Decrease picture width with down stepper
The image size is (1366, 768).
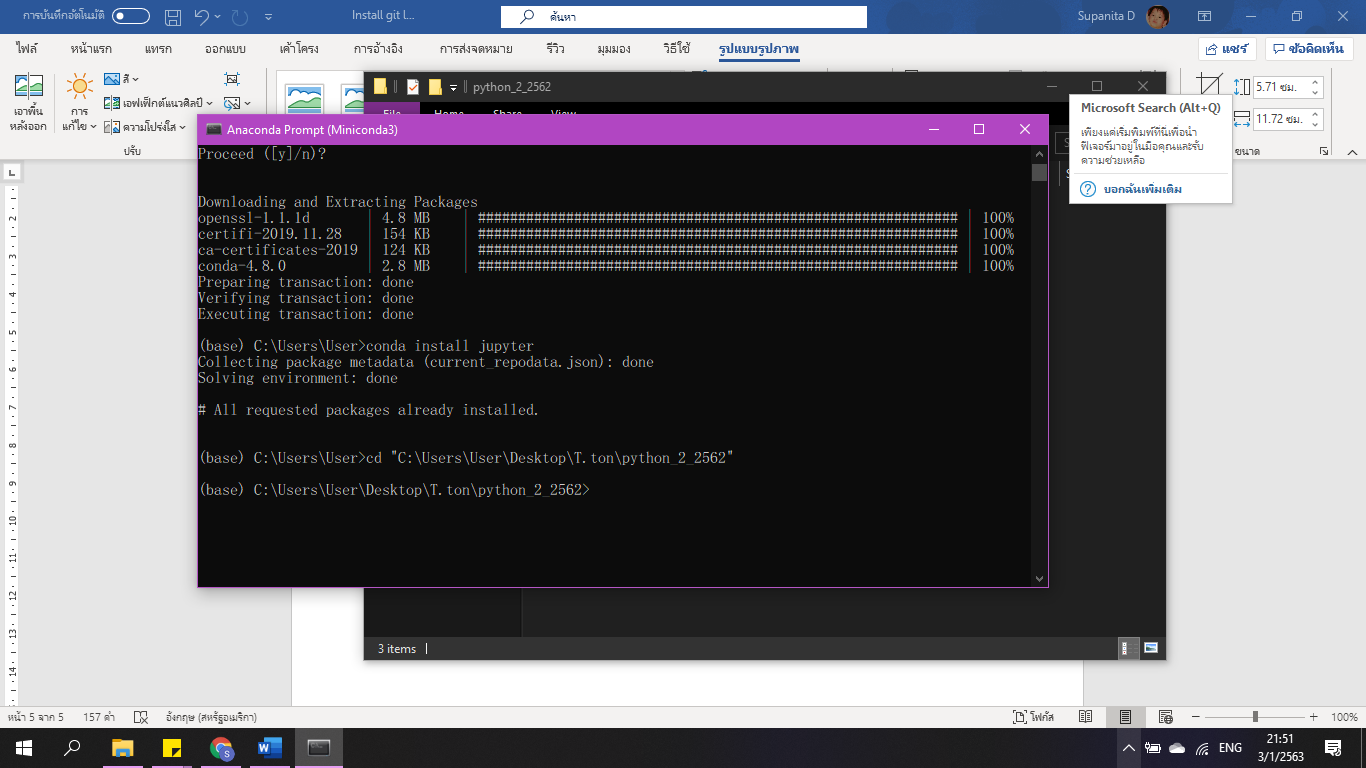1315,124
